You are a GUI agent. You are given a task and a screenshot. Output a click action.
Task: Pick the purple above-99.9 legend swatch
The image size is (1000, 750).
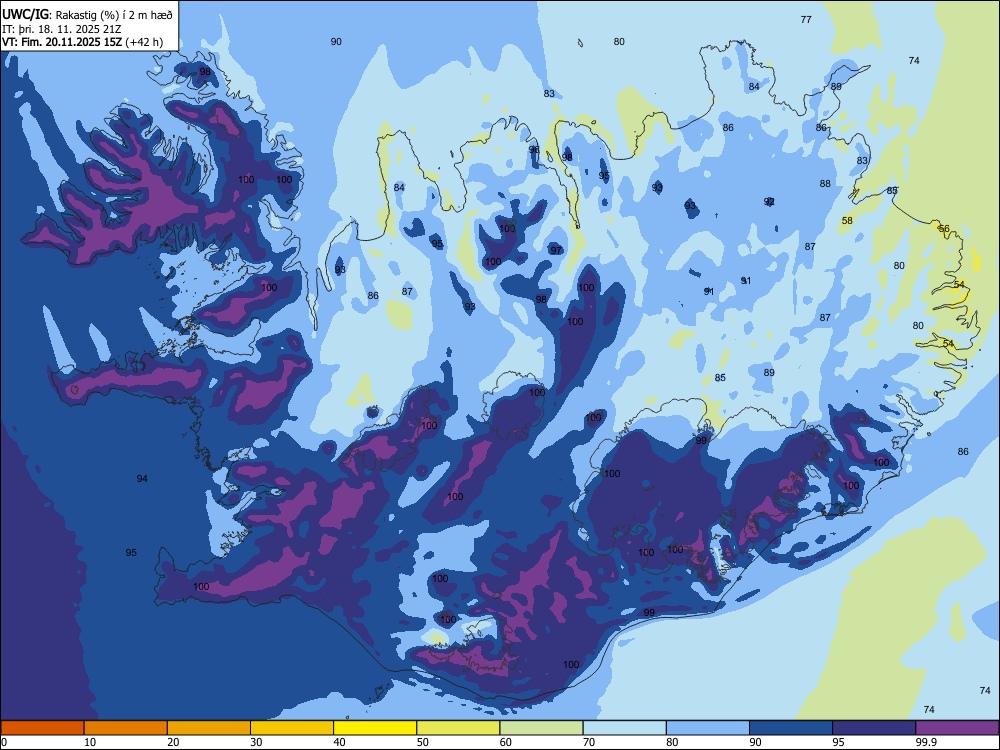957,728
